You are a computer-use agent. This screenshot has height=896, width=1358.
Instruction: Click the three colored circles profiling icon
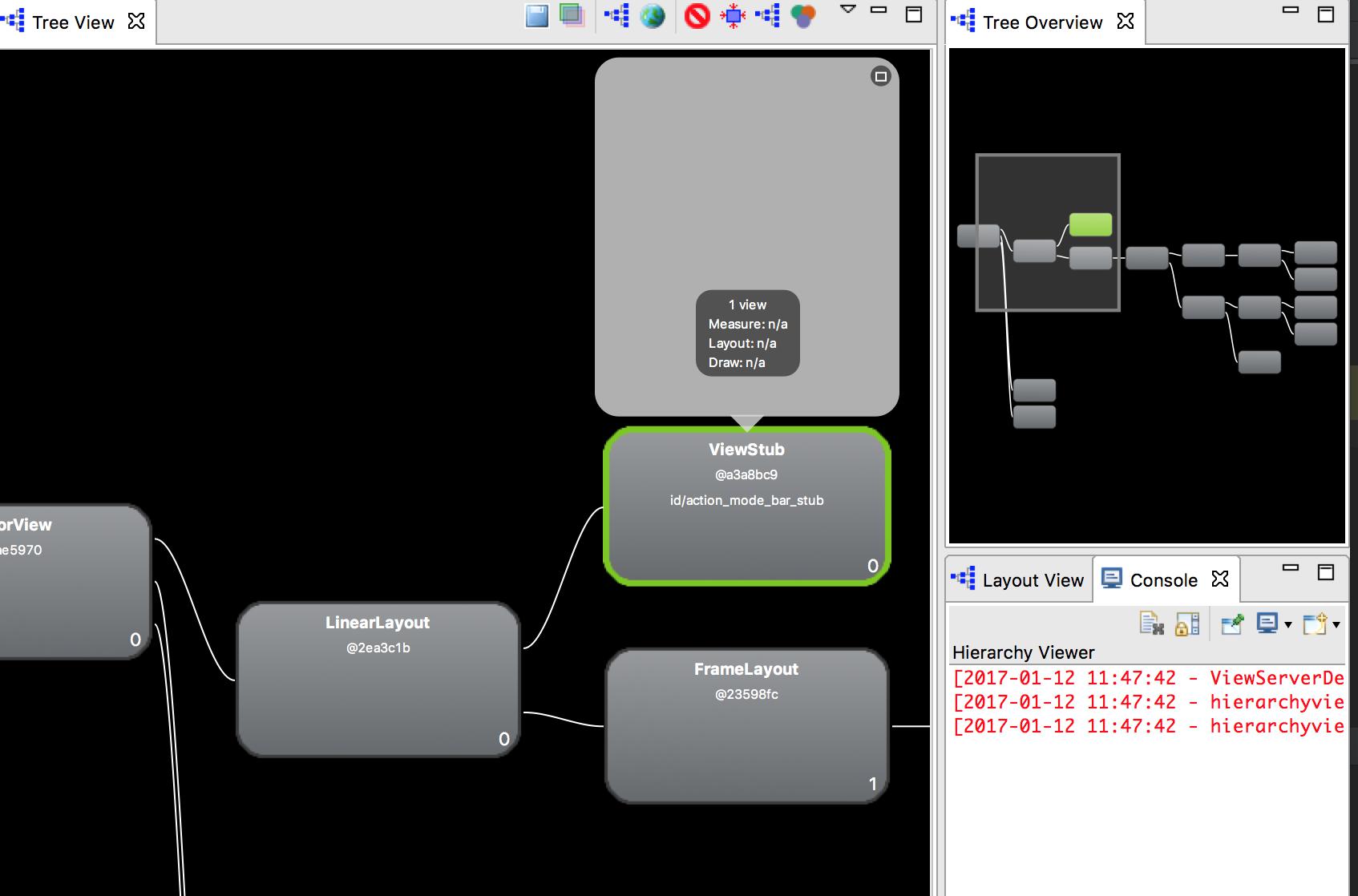click(802, 15)
